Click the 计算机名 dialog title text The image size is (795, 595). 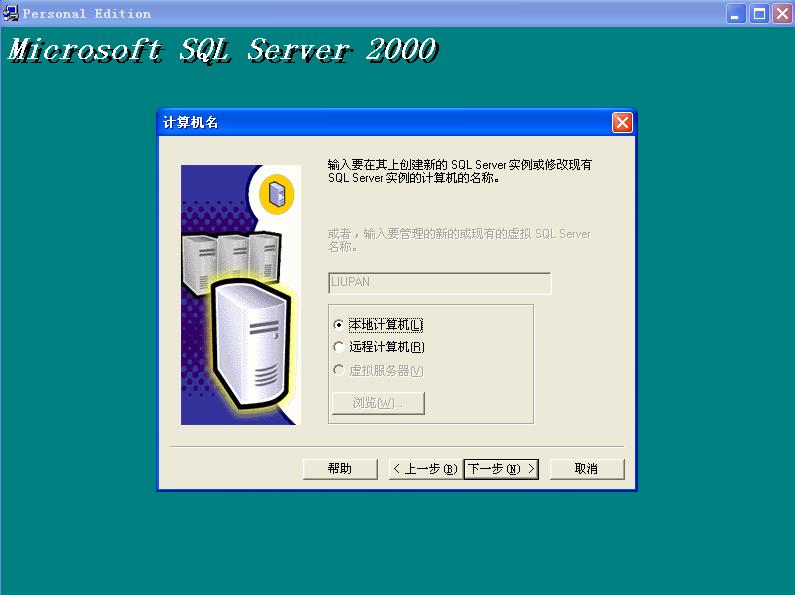pos(190,123)
